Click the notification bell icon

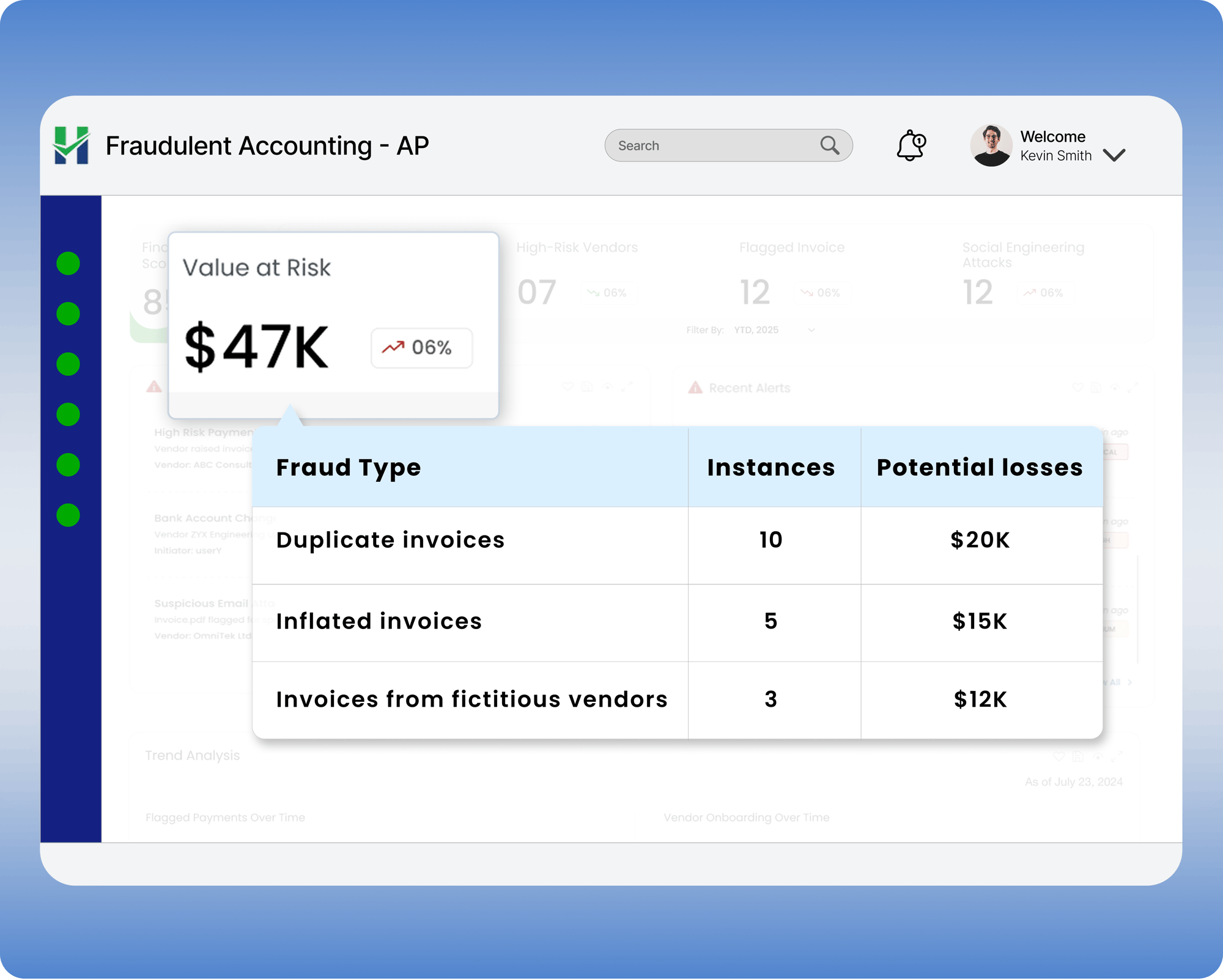[910, 146]
